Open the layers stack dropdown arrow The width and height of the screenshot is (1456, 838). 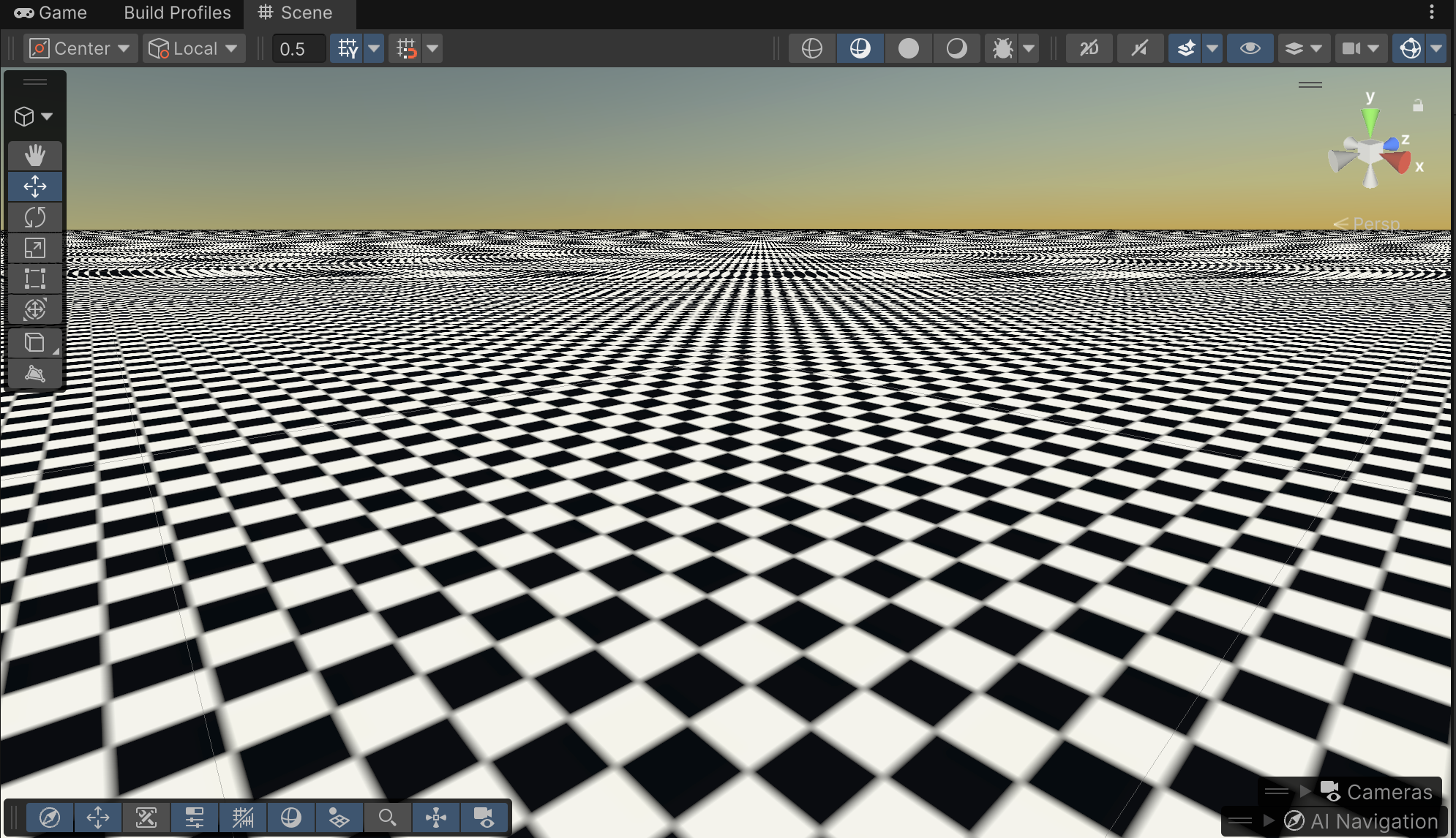click(x=1317, y=48)
